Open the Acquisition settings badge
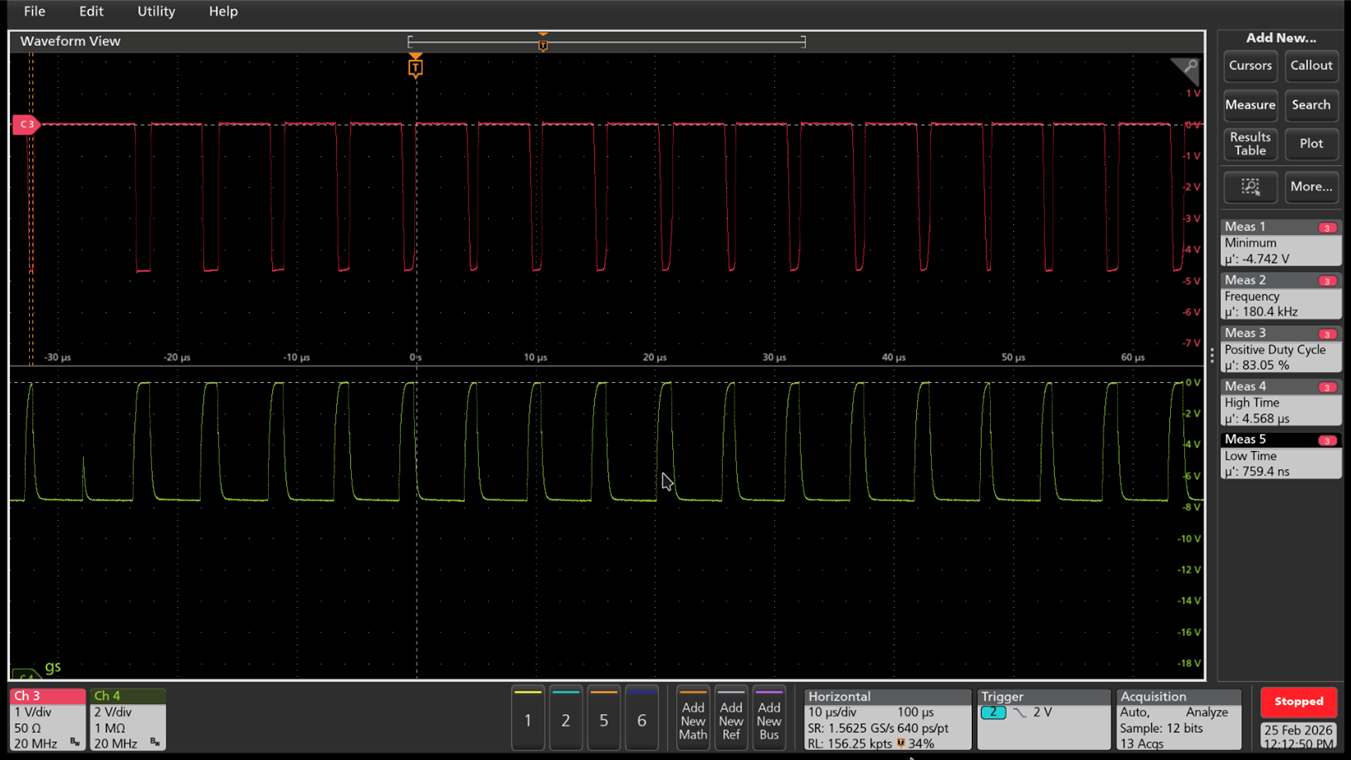This screenshot has width=1351, height=760. click(1178, 719)
